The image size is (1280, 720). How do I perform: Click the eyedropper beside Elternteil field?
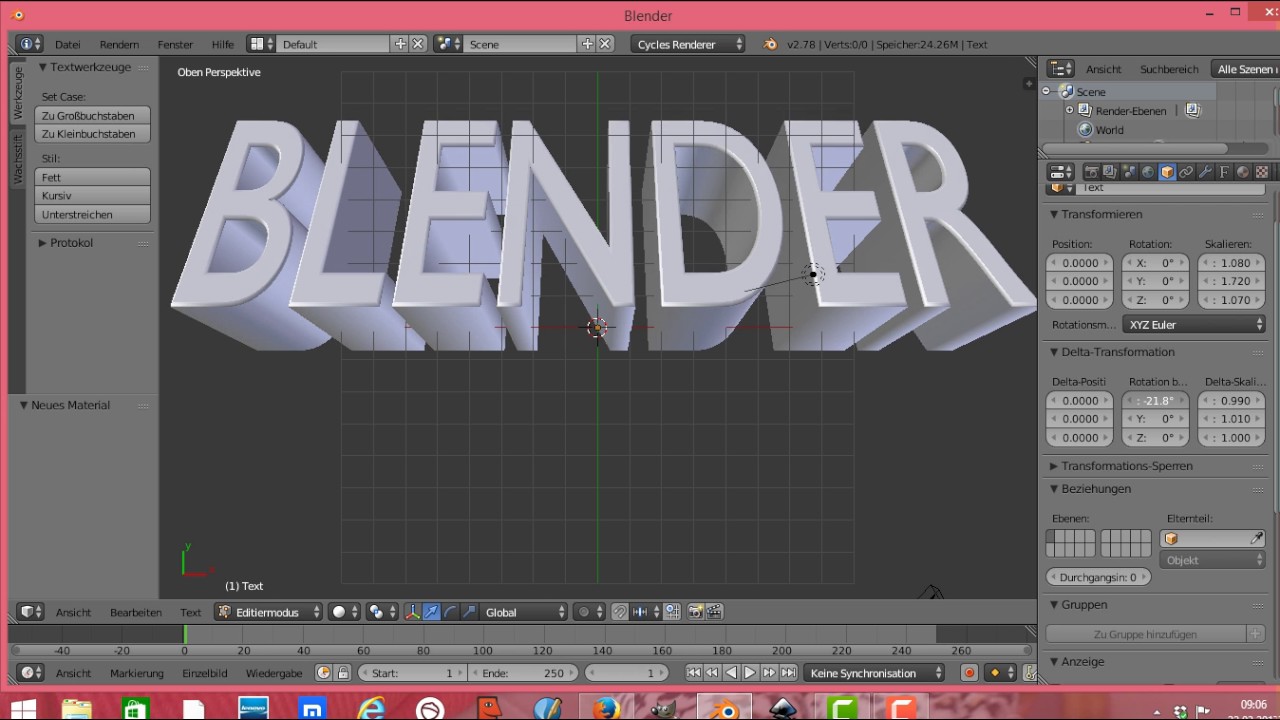[1256, 539]
